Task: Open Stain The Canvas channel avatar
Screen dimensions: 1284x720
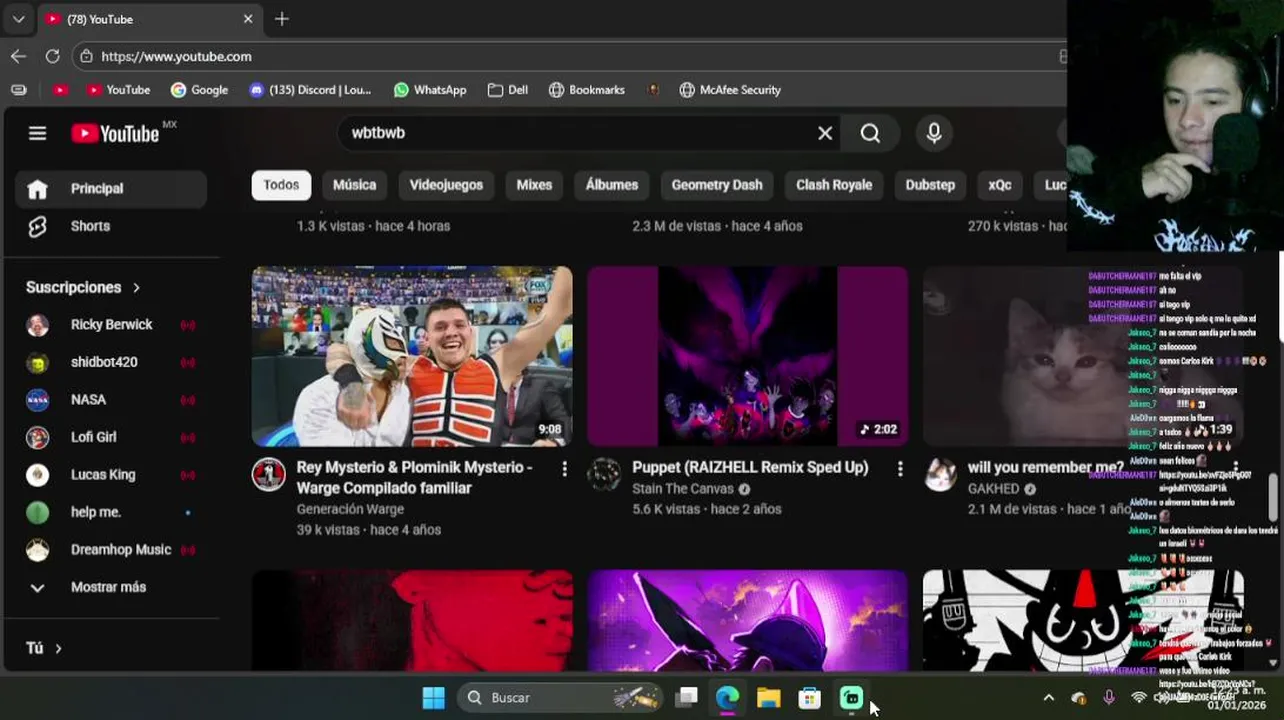Action: 603,474
